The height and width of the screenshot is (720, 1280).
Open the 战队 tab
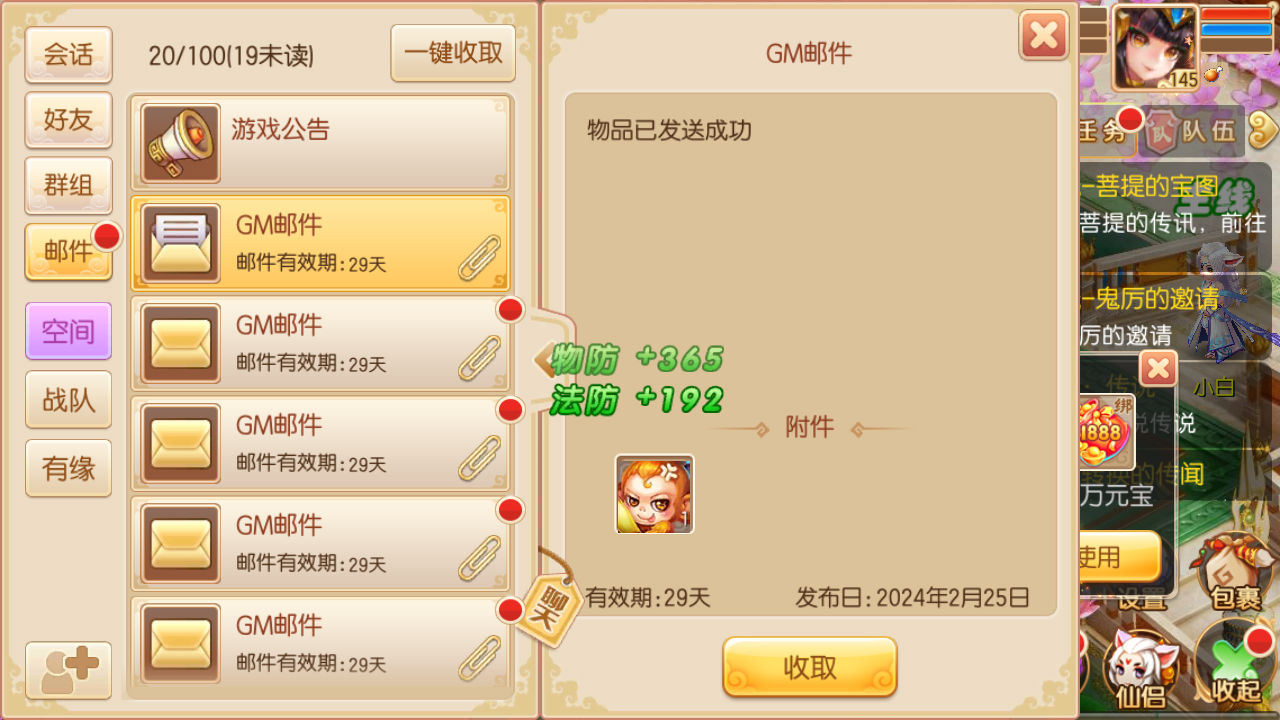pos(68,400)
